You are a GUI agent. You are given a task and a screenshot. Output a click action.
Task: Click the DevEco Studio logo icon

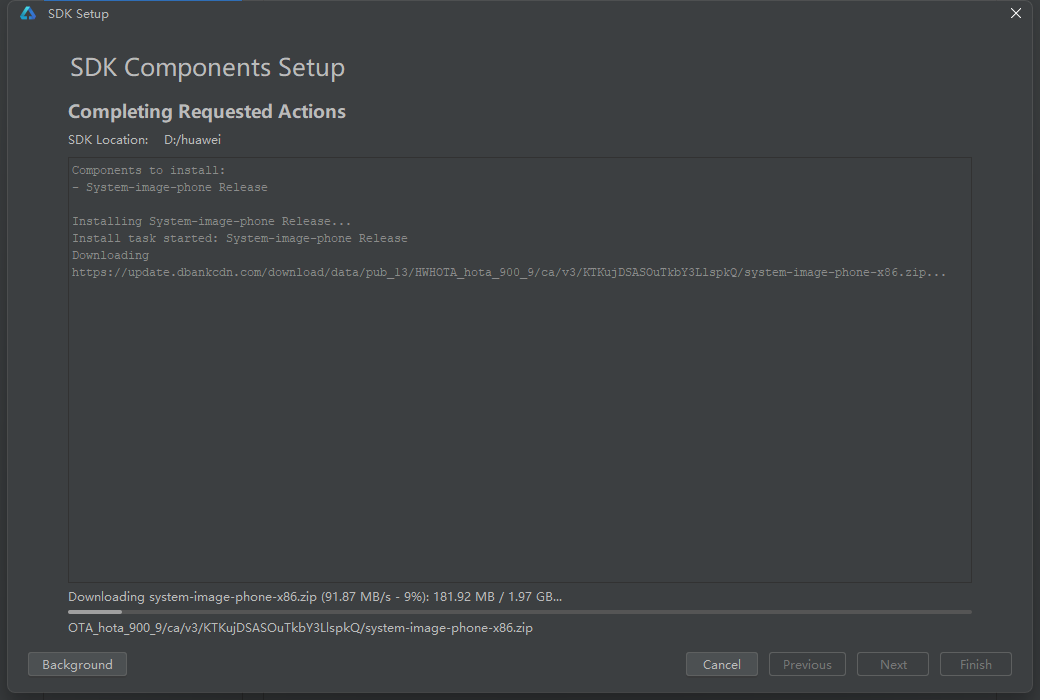28,13
